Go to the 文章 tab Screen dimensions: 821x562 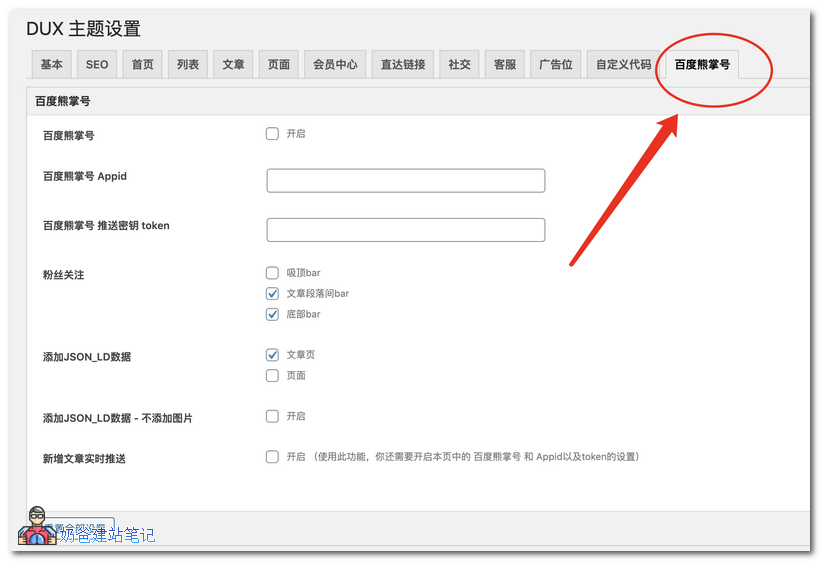[x=233, y=64]
